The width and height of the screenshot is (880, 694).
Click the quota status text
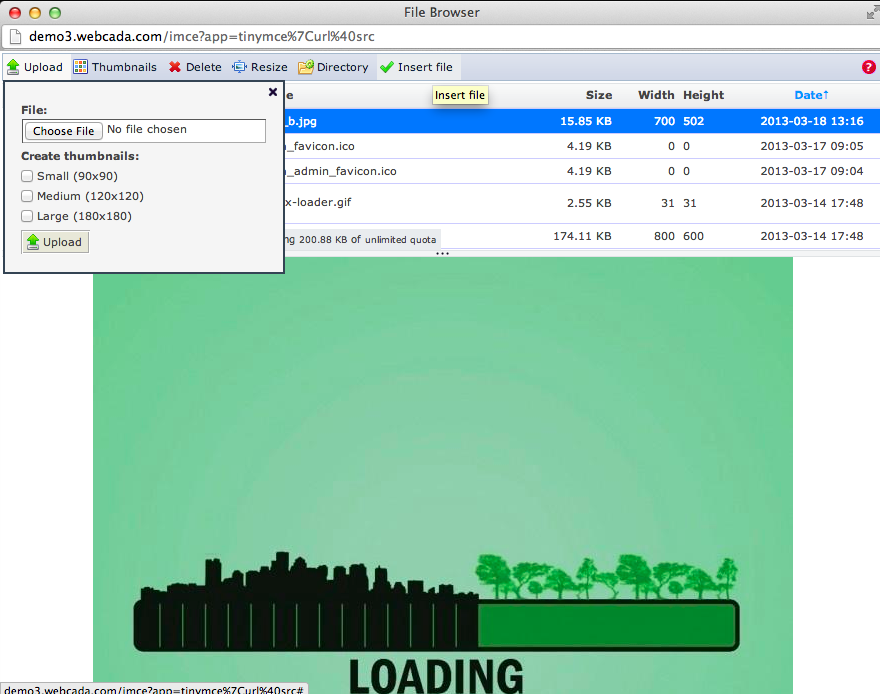coord(361,240)
